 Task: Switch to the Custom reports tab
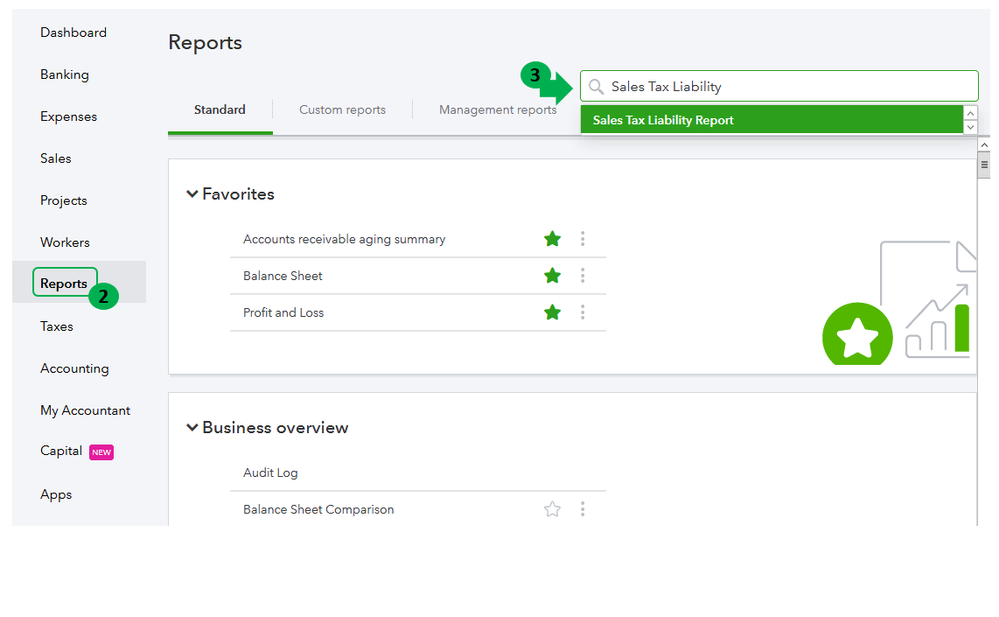pos(342,110)
